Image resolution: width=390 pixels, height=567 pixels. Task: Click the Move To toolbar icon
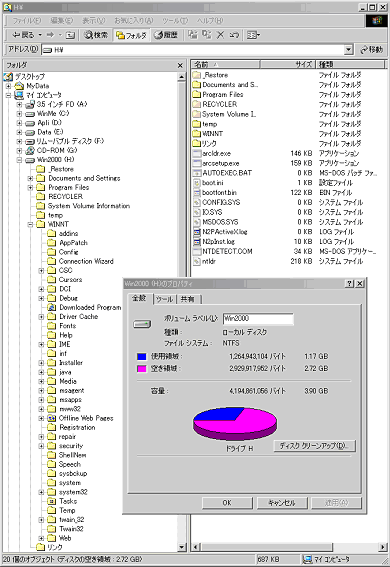pyautogui.click(x=193, y=35)
